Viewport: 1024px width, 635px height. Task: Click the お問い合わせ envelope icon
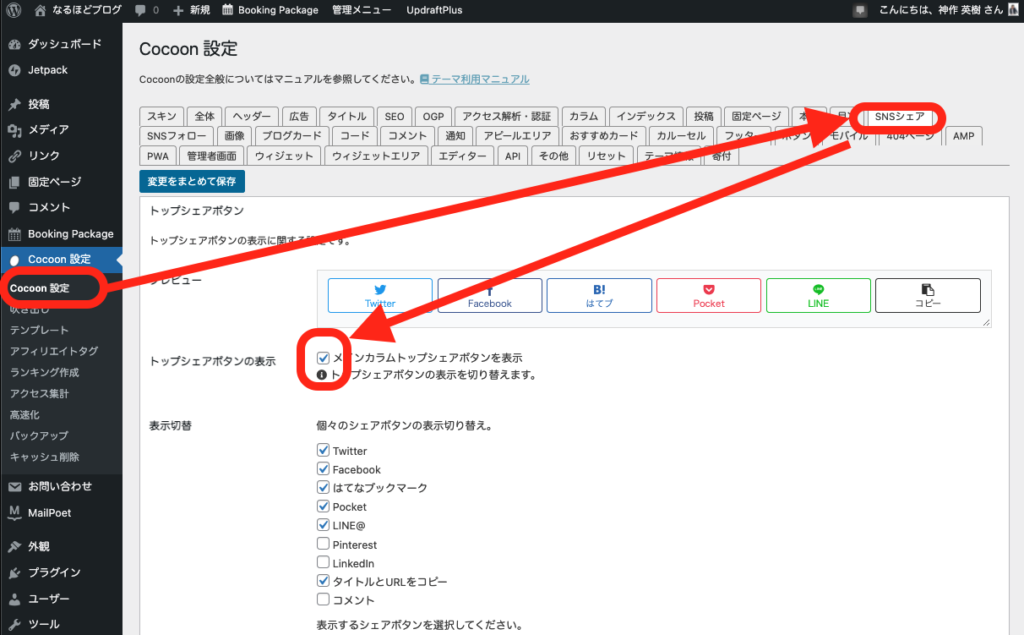(x=14, y=487)
